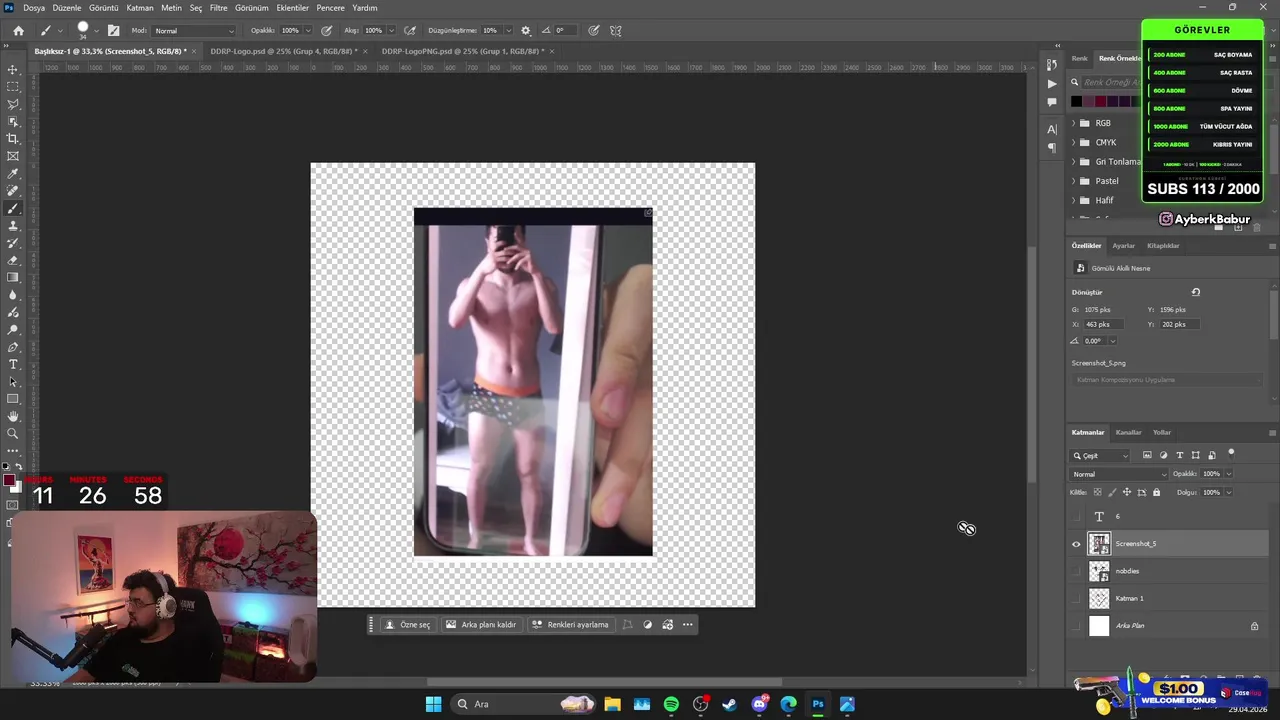The width and height of the screenshot is (1280, 720).
Task: Expand the Pastel swatch folder
Action: 1074,181
